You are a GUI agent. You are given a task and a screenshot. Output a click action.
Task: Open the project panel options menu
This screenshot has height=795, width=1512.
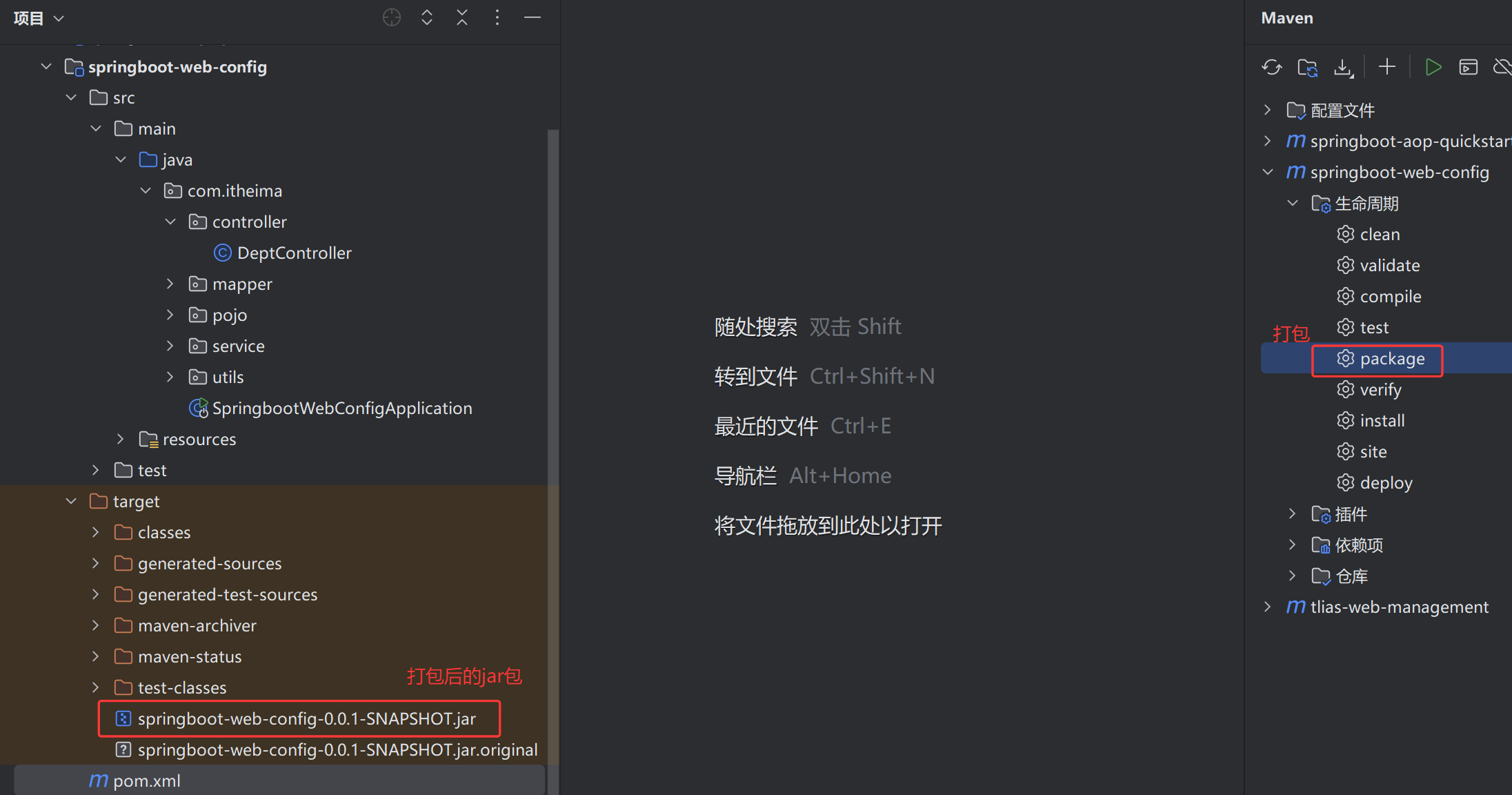(x=497, y=18)
